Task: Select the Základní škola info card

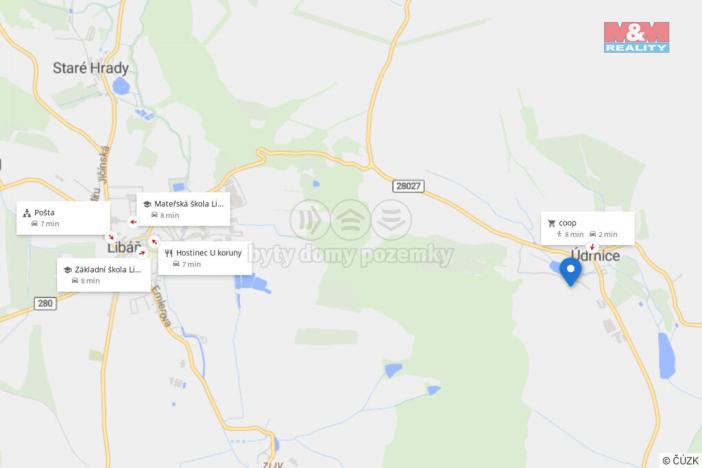Action: pos(104,275)
